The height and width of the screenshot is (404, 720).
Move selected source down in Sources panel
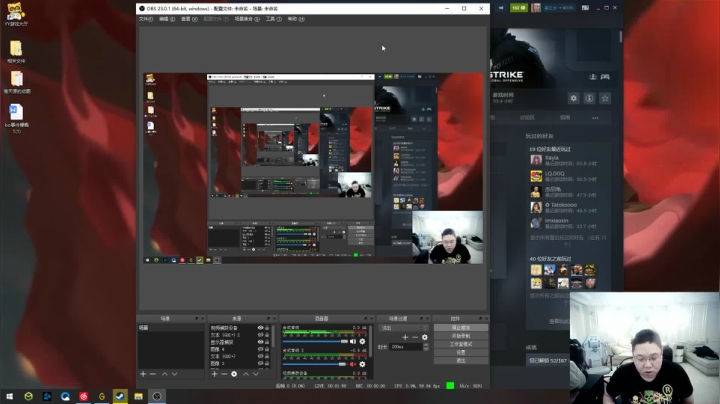[256, 374]
